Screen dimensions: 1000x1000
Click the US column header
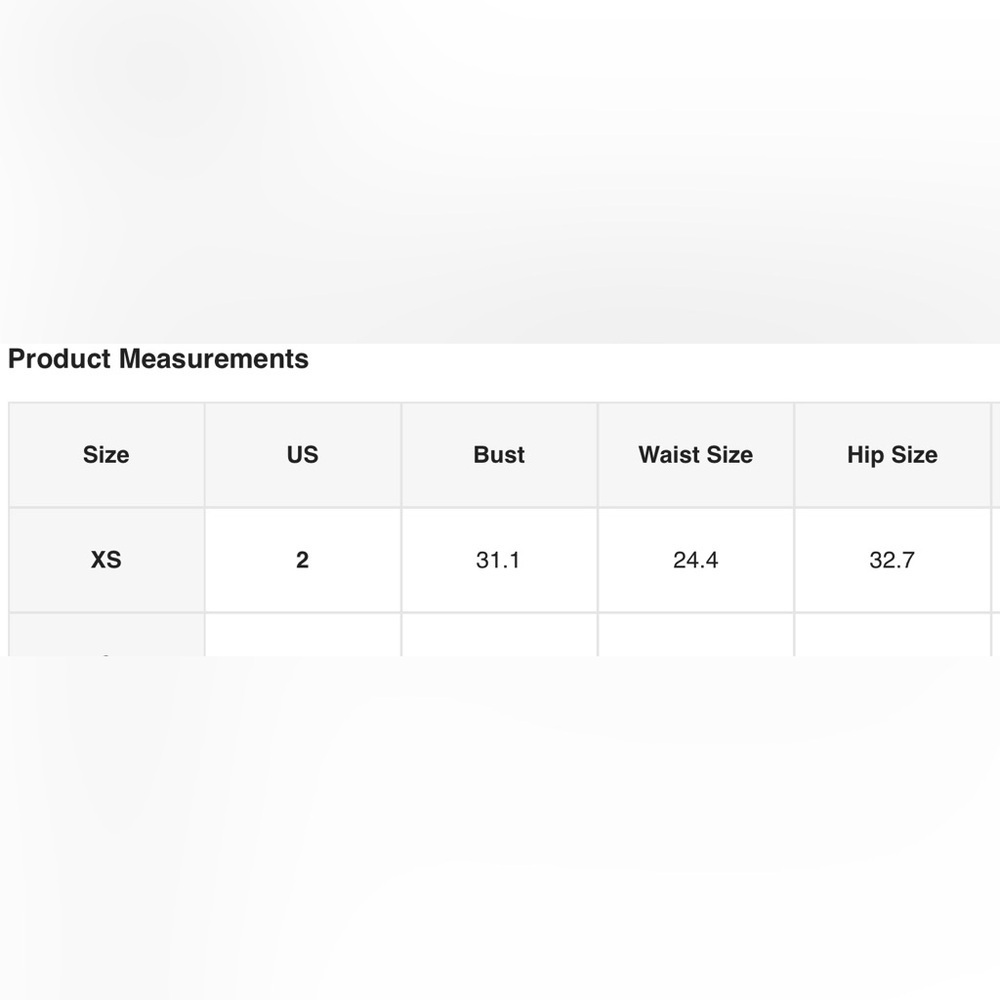[303, 455]
